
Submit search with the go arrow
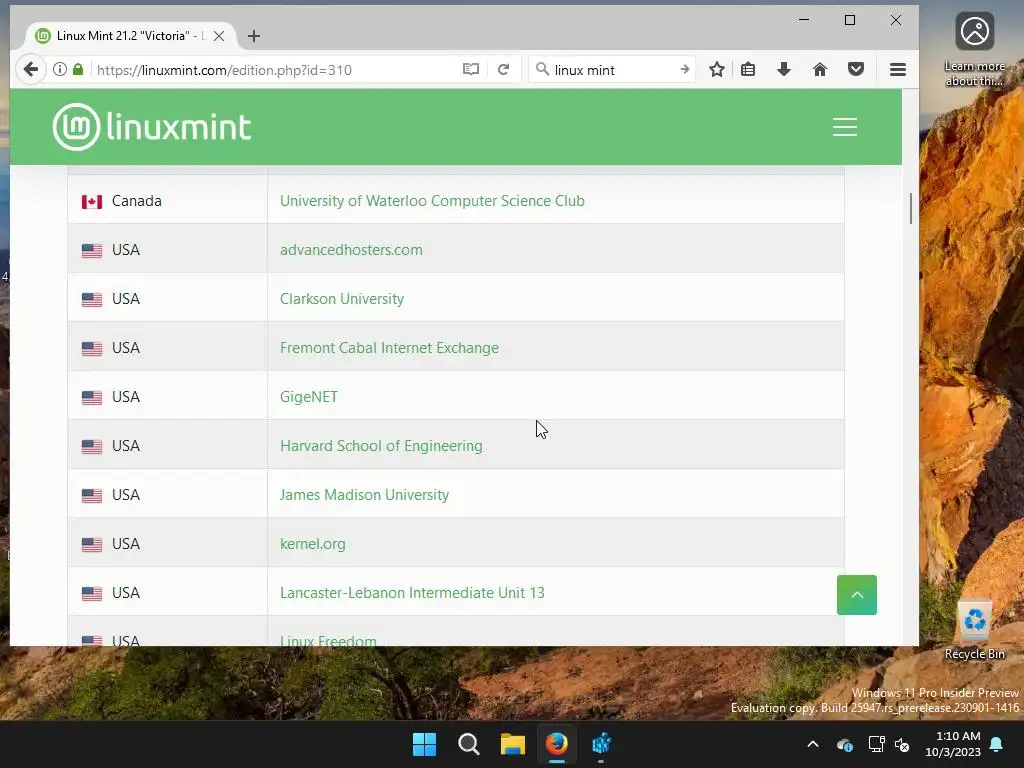[684, 69]
